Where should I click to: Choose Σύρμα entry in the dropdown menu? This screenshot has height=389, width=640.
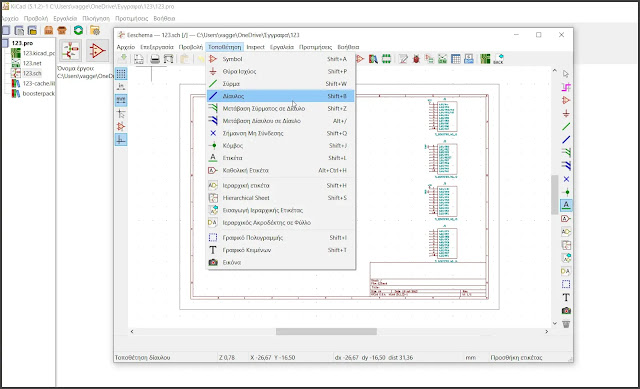pyautogui.click(x=280, y=84)
